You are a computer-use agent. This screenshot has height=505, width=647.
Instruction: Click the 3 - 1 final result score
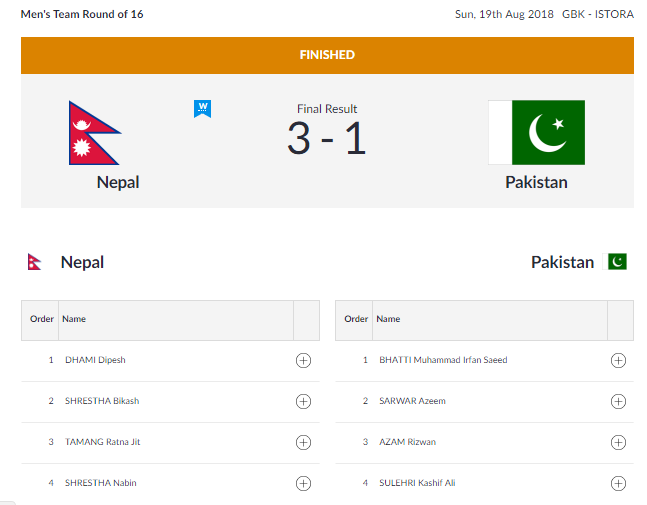(x=327, y=138)
